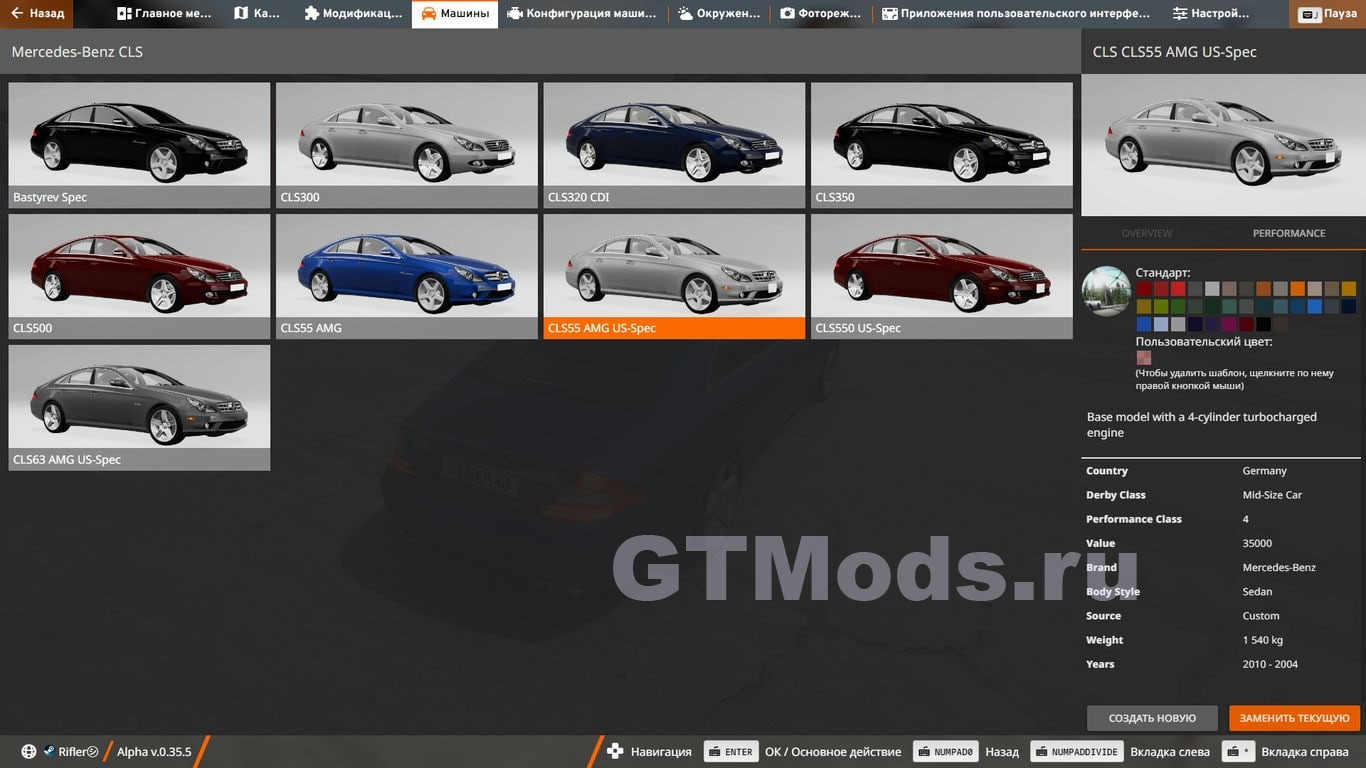Switch to the PERFORMANCE tab

click(1289, 233)
